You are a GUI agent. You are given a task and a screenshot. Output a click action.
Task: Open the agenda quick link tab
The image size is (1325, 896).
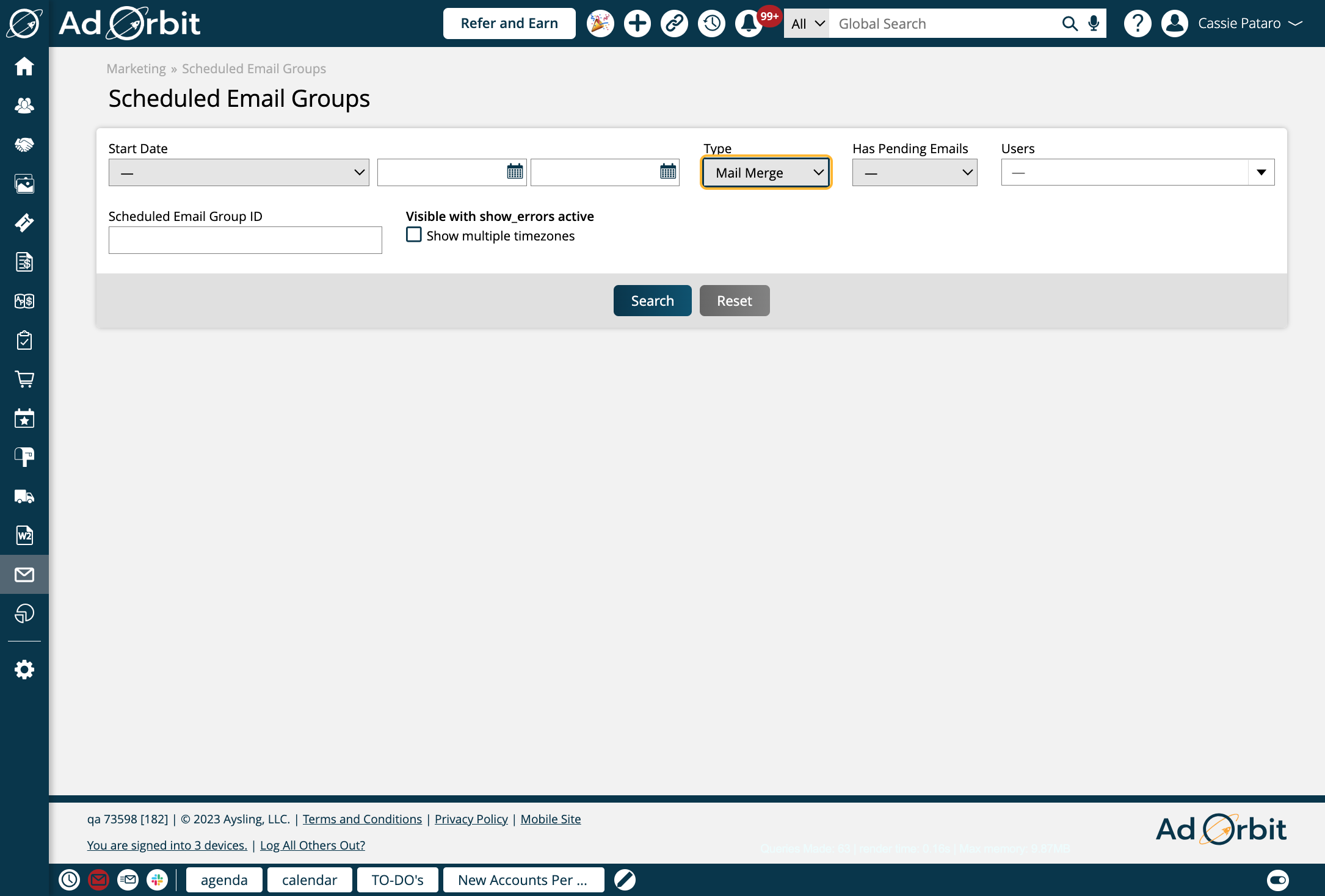223,880
